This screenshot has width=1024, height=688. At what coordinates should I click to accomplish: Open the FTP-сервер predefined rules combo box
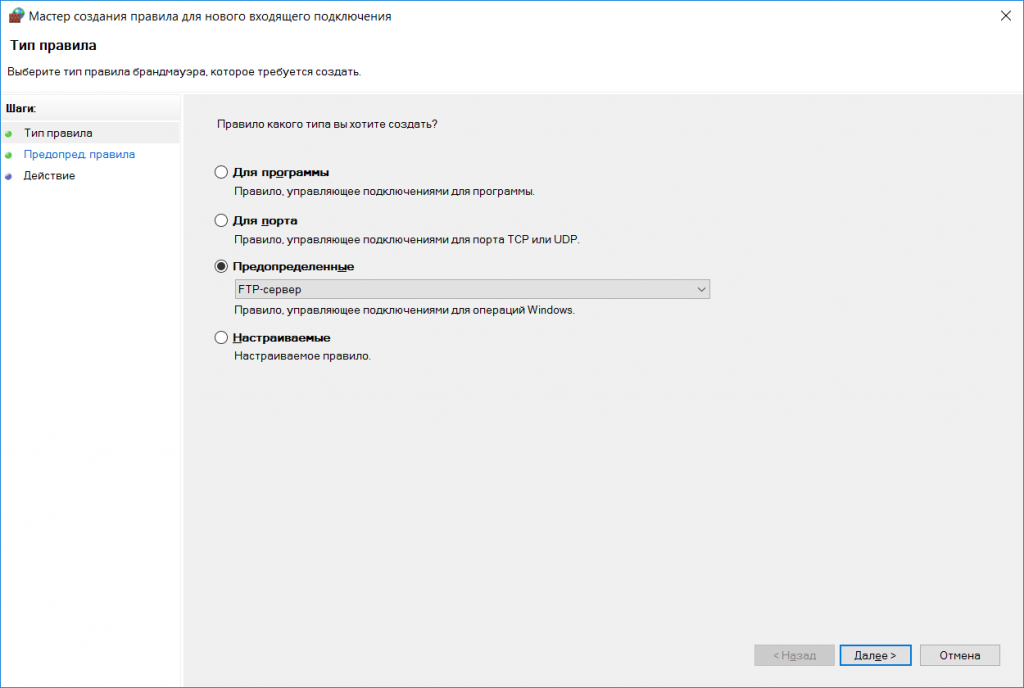click(472, 289)
